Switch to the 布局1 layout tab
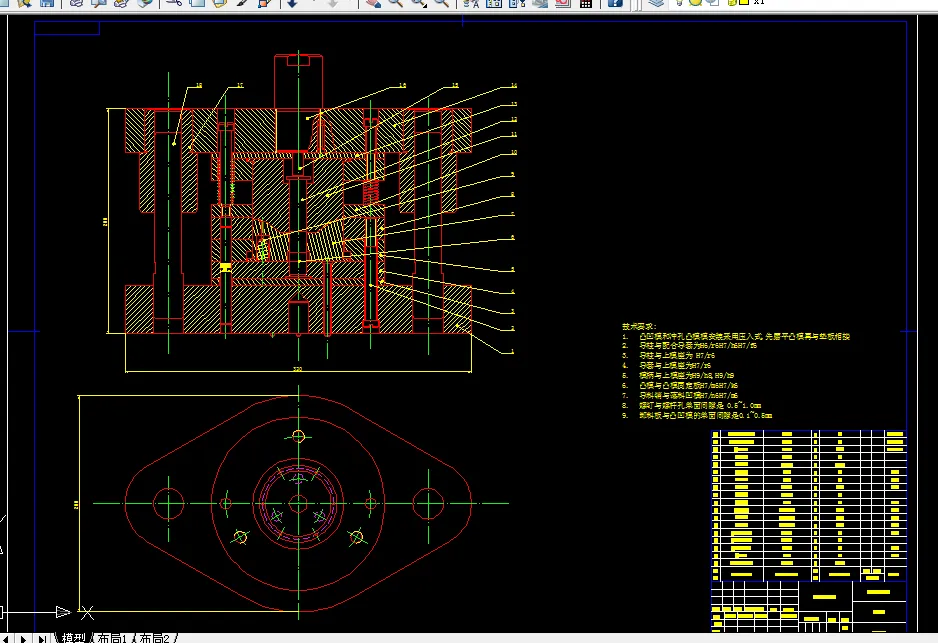This screenshot has height=643, width=938. pos(112,638)
